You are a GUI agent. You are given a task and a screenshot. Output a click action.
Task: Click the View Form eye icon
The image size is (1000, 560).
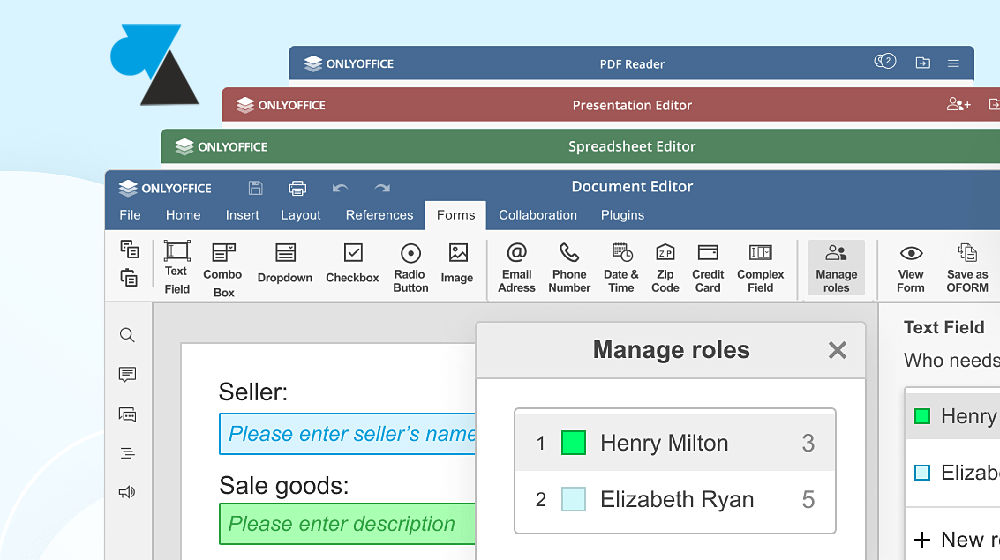point(911,253)
